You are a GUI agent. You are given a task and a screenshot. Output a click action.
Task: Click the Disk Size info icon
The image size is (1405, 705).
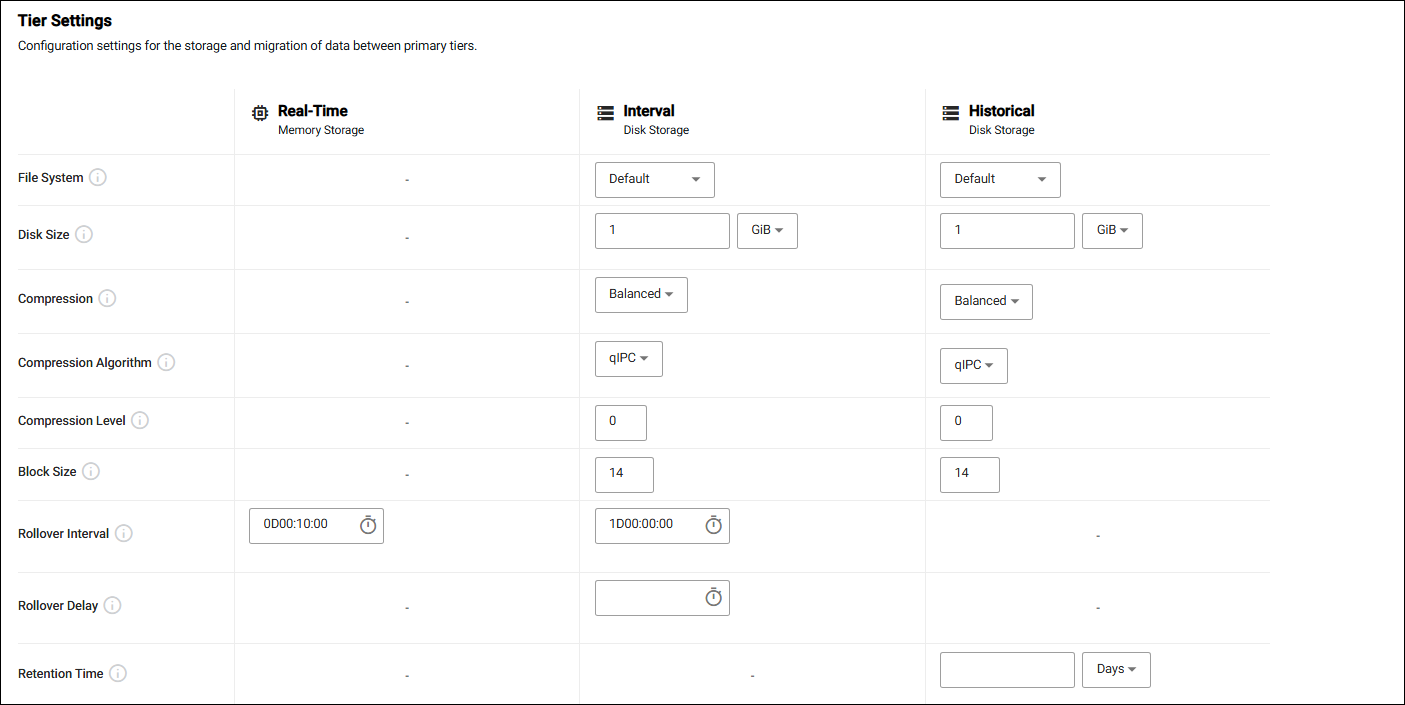(x=84, y=234)
